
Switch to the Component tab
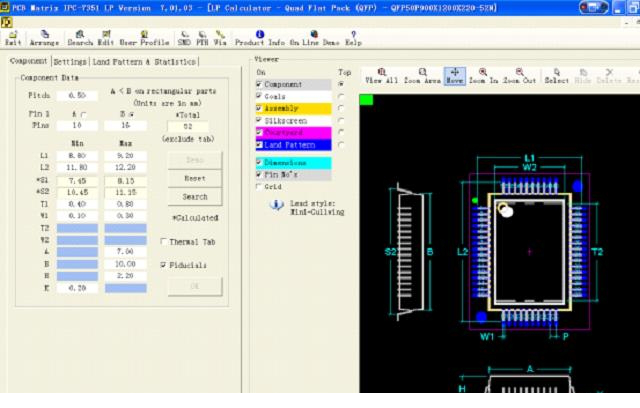click(29, 61)
